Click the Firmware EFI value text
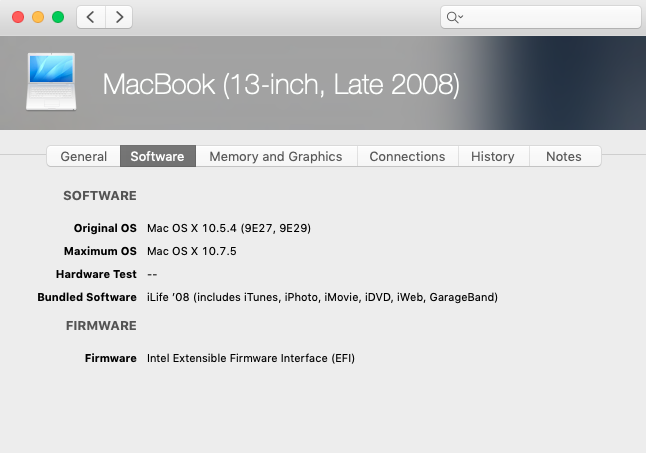The height and width of the screenshot is (453, 646). click(x=251, y=357)
